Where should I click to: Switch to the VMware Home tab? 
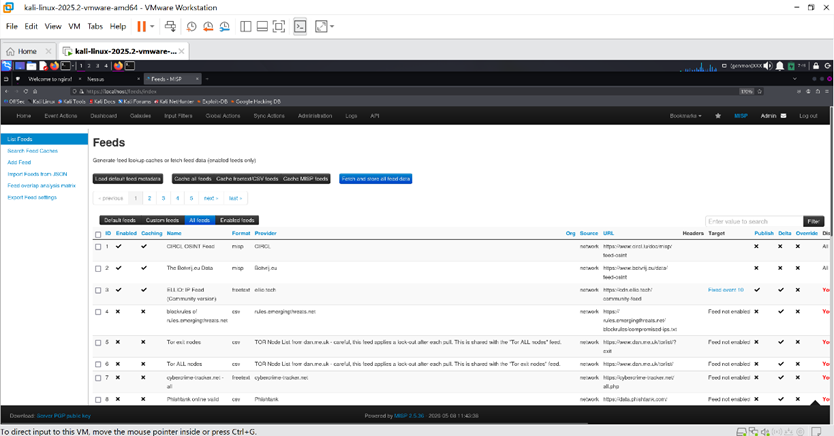point(27,51)
